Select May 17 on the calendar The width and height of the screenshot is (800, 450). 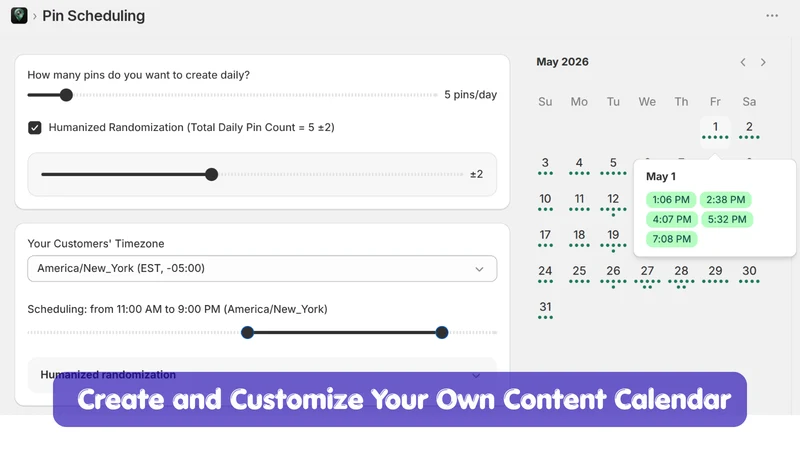545,238
